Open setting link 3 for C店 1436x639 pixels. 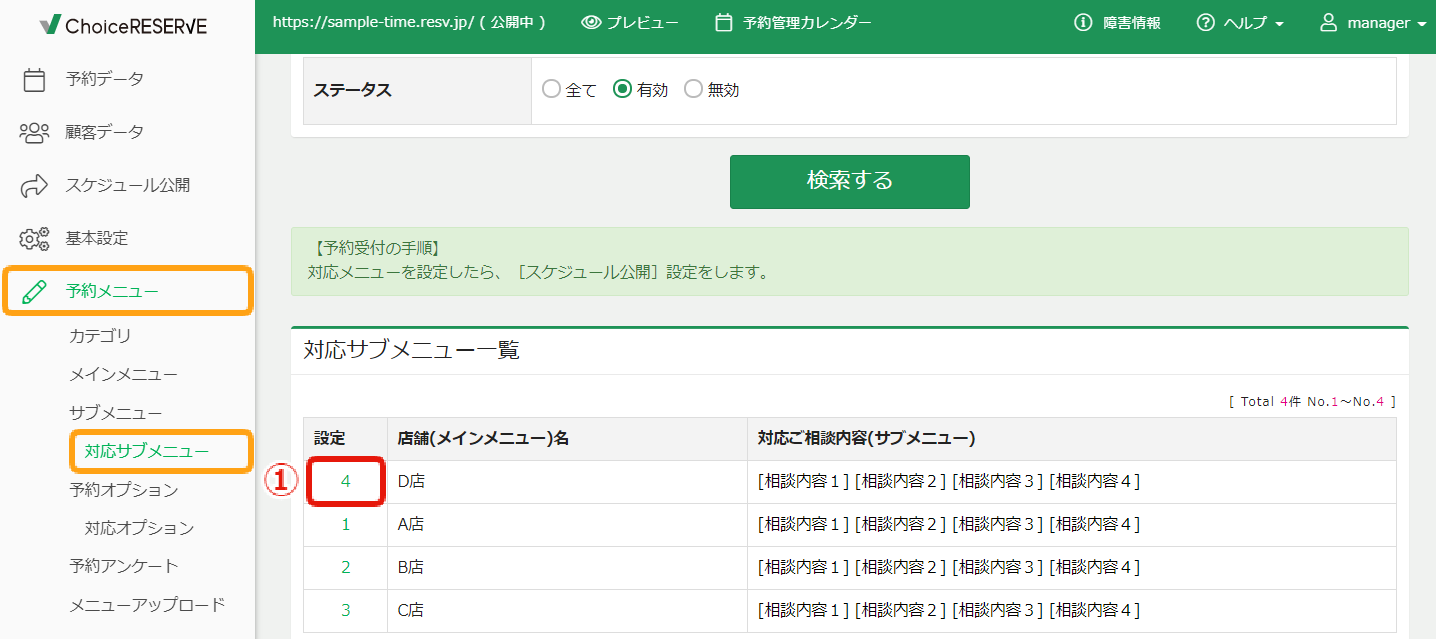point(346,610)
